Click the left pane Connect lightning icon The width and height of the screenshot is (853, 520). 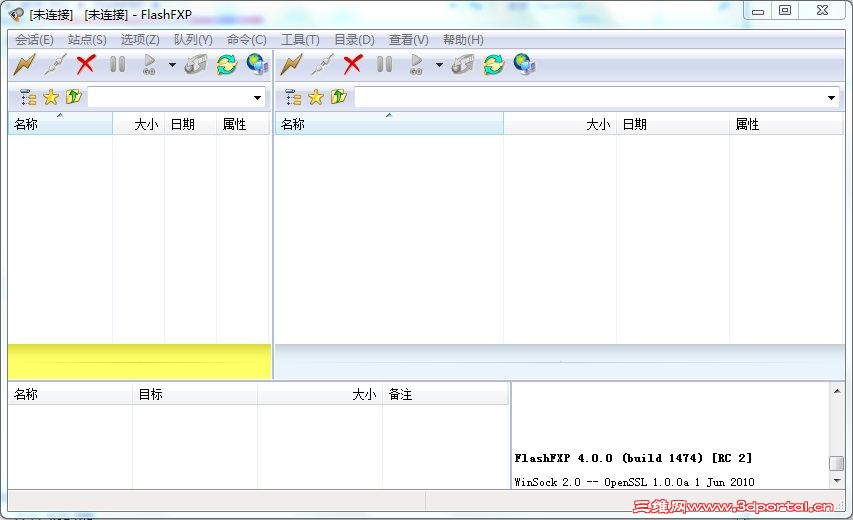click(24, 65)
